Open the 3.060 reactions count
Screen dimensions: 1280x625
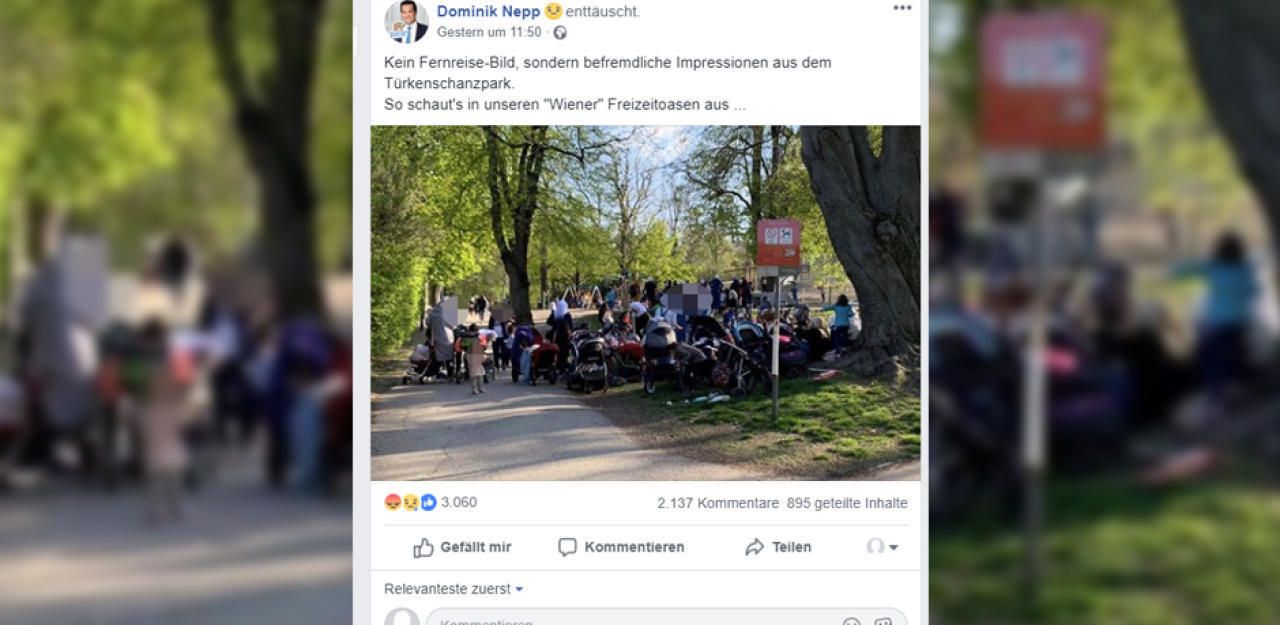pos(459,502)
